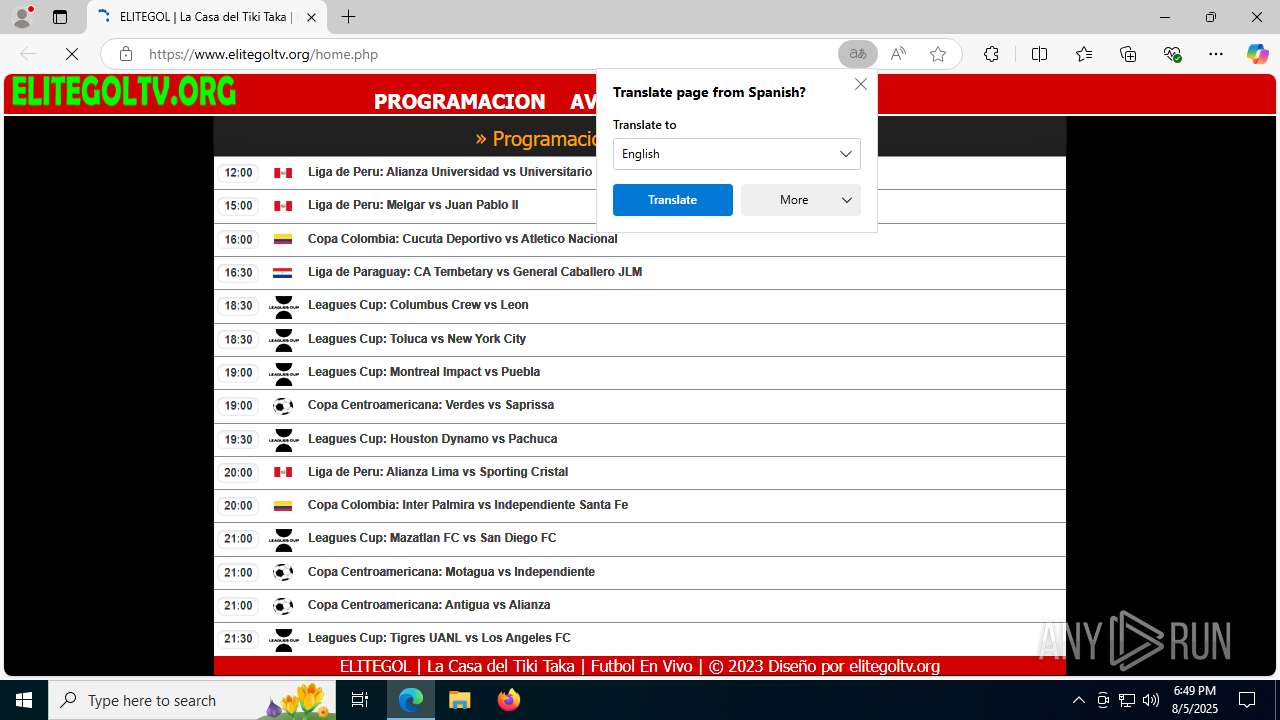
Task: Open the network status icon
Action: point(1127,700)
